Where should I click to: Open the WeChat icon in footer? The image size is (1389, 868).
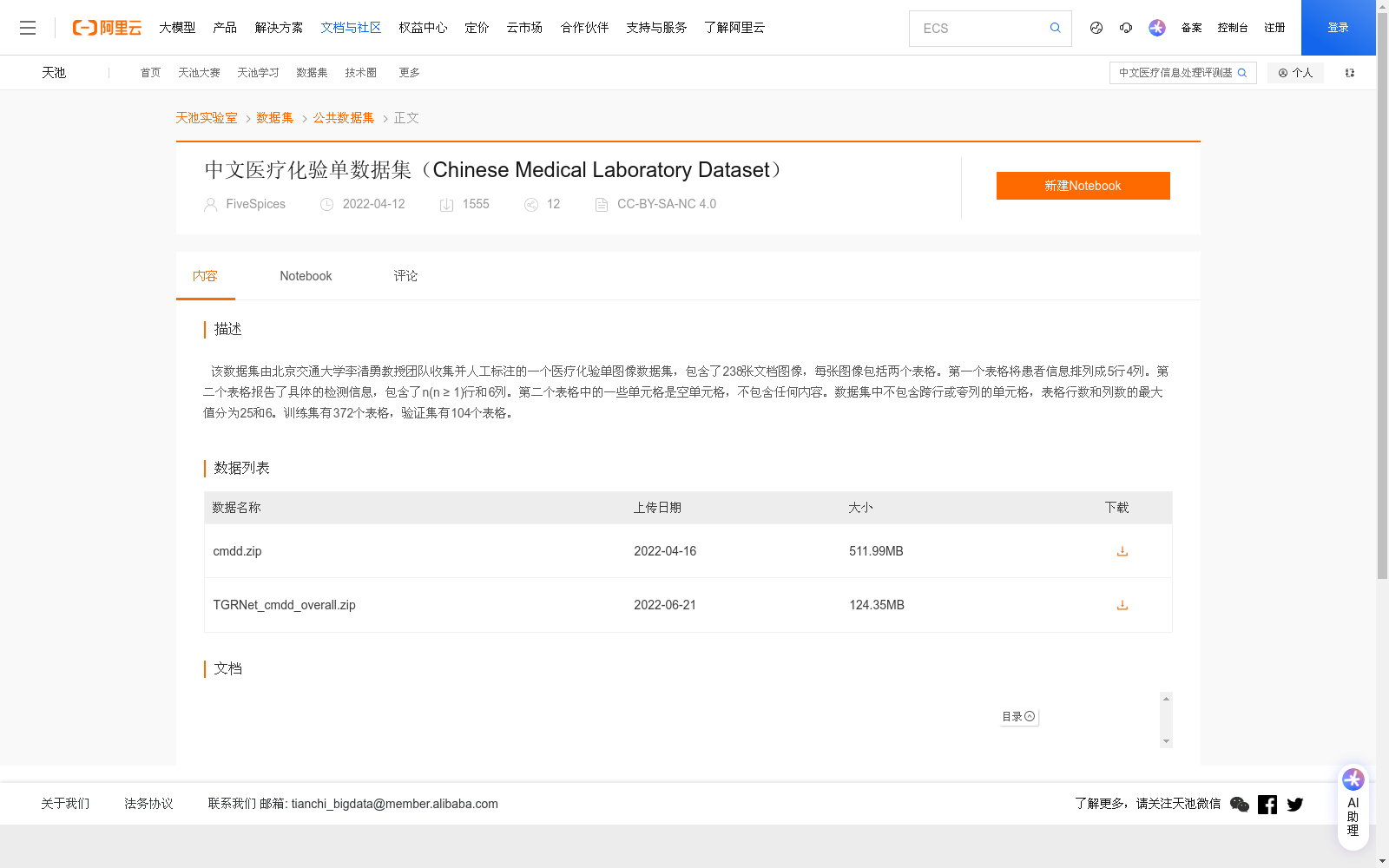1240,805
